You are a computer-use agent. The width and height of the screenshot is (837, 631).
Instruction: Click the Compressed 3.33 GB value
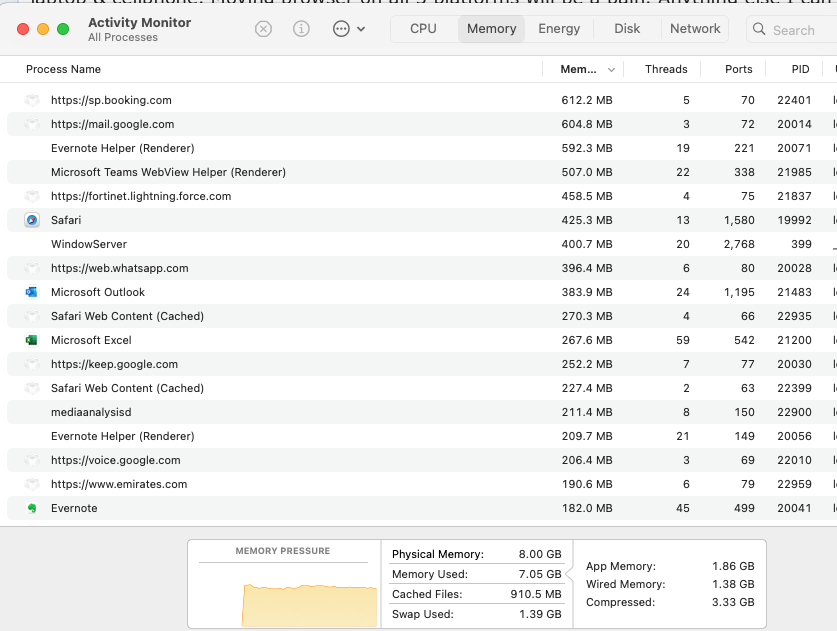733,602
